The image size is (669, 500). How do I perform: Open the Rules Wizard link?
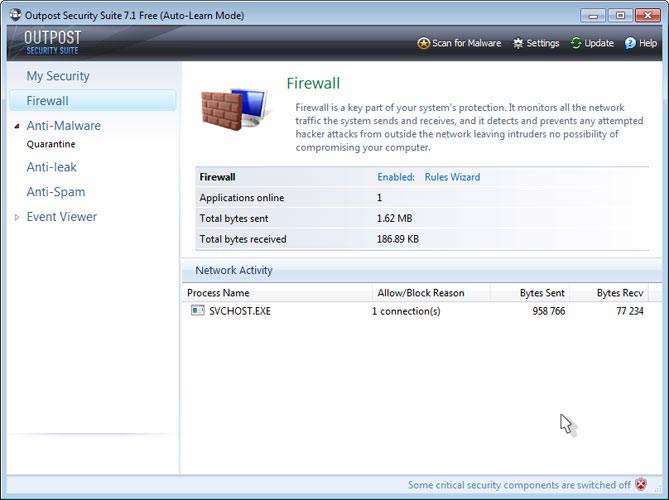point(452,177)
